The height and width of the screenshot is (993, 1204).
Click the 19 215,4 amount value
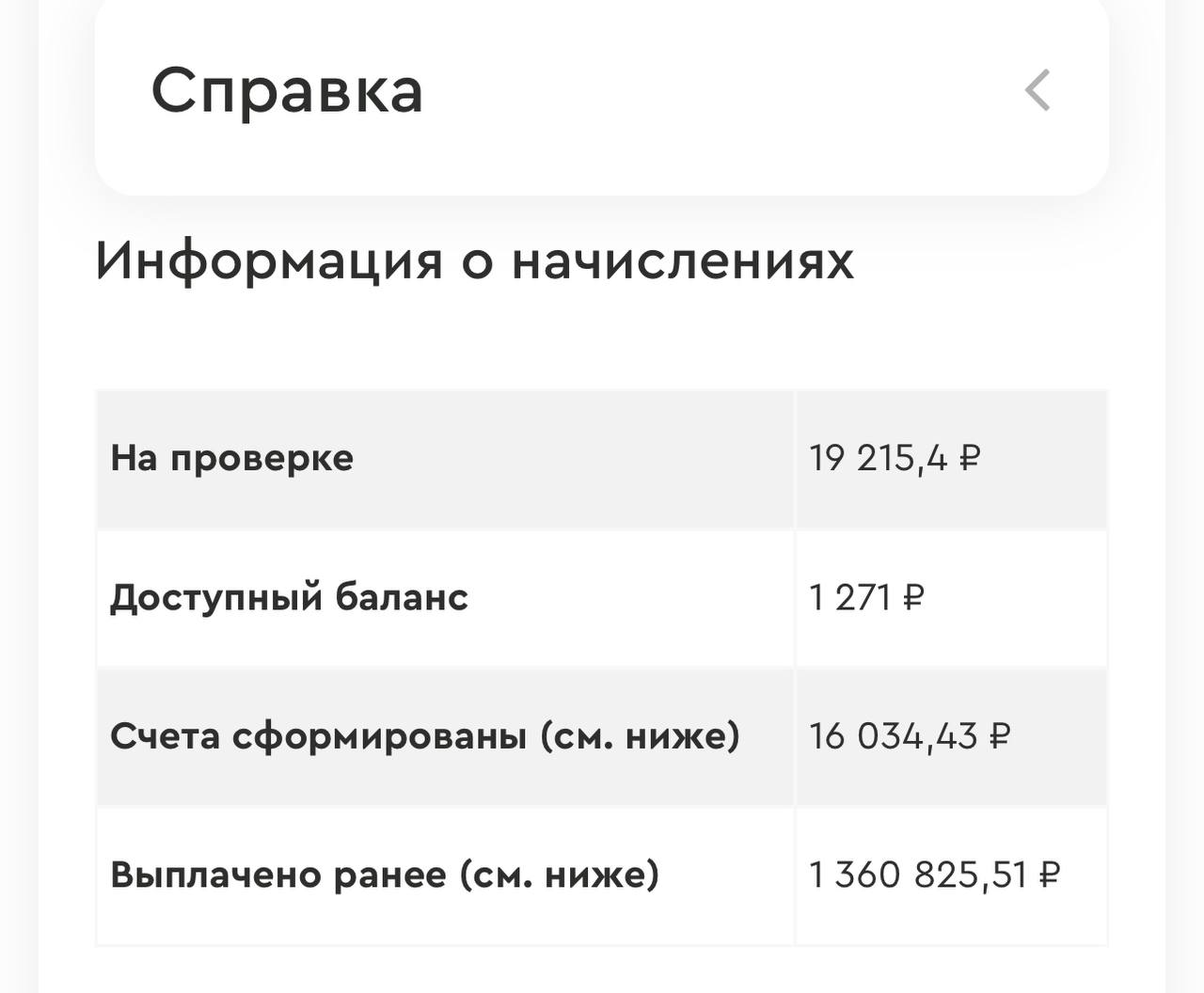[878, 459]
